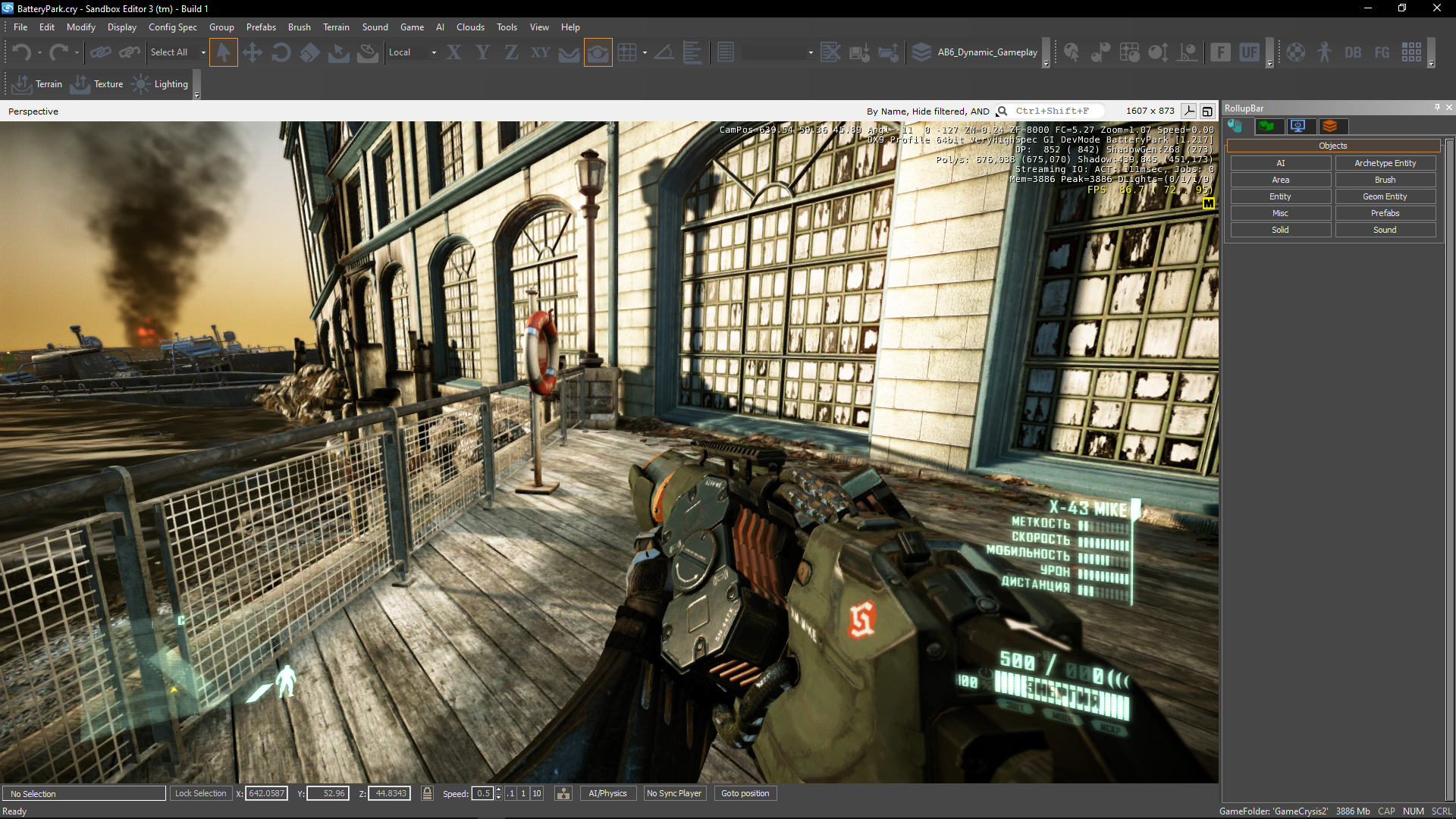Toggle the Follow Terrain camera icon
The width and height of the screenshot is (1456, 819).
tap(598, 52)
